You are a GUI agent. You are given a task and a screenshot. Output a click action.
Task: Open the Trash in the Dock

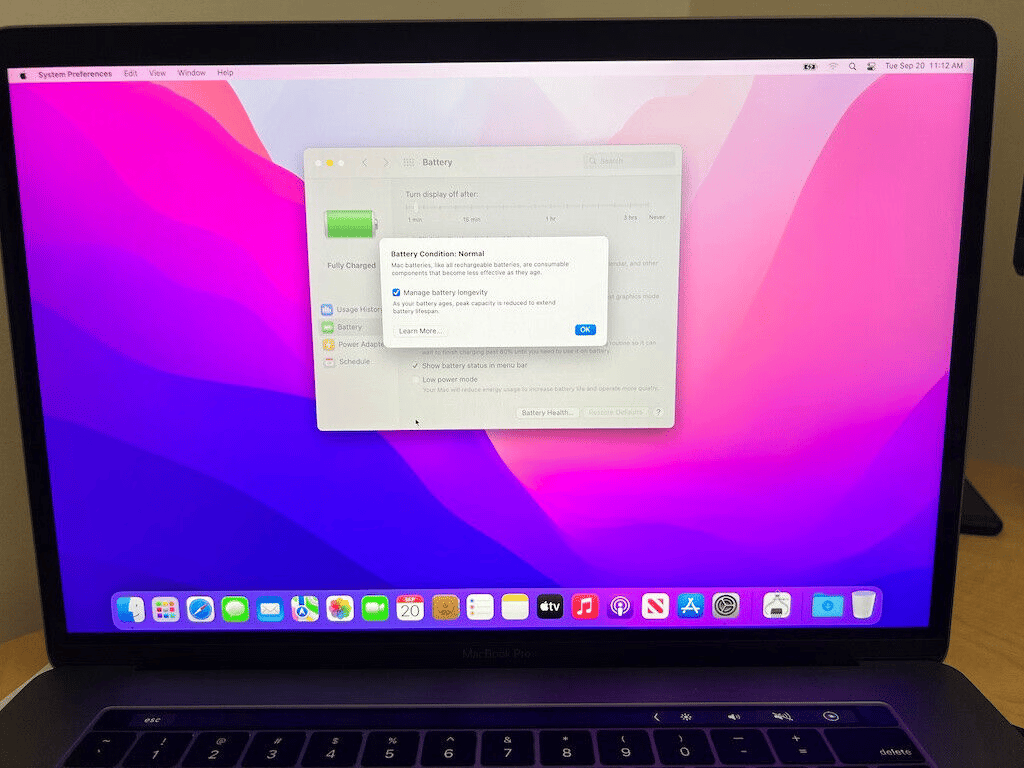pyautogui.click(x=863, y=605)
